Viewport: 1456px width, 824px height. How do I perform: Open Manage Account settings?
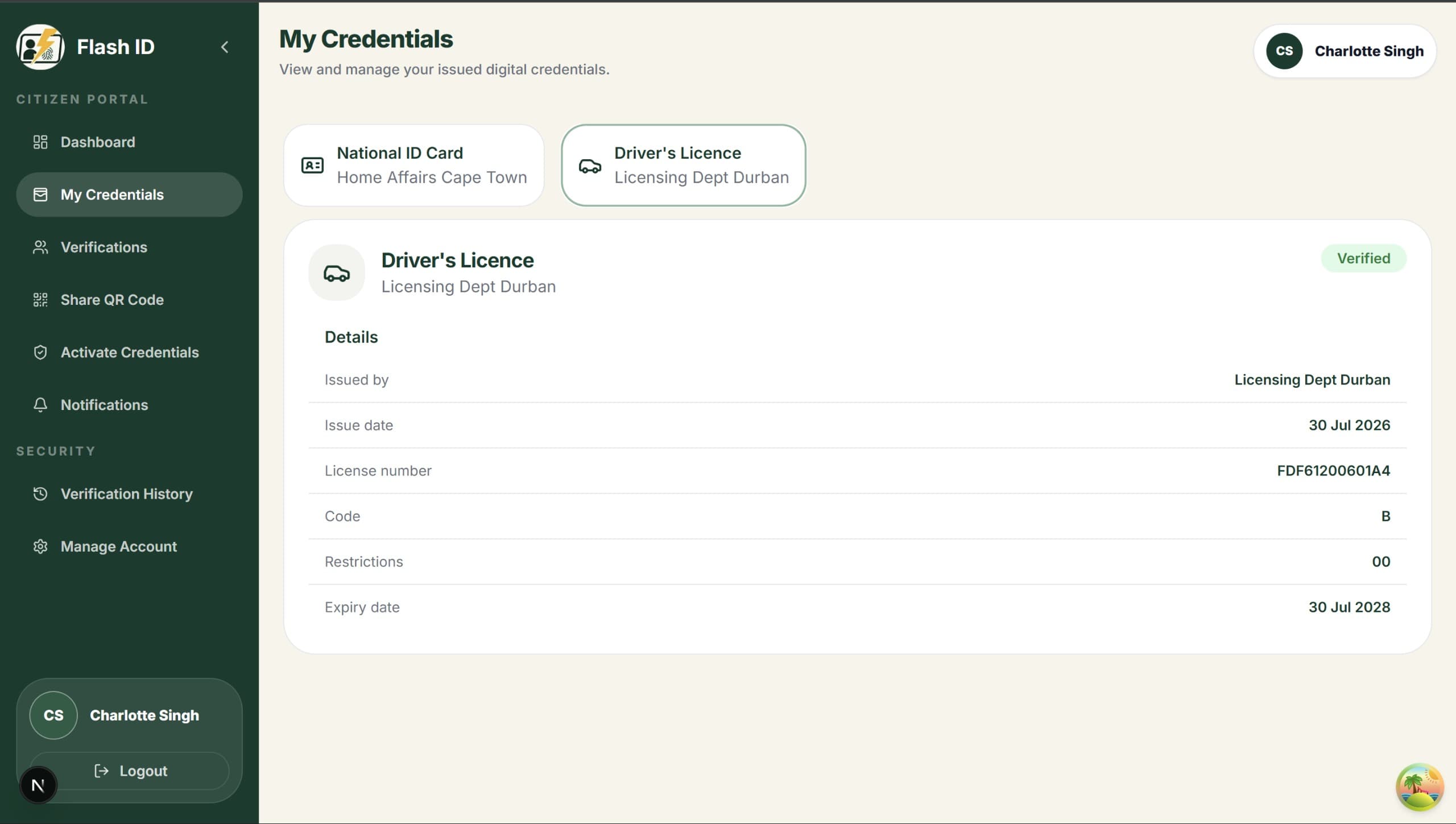click(129, 546)
